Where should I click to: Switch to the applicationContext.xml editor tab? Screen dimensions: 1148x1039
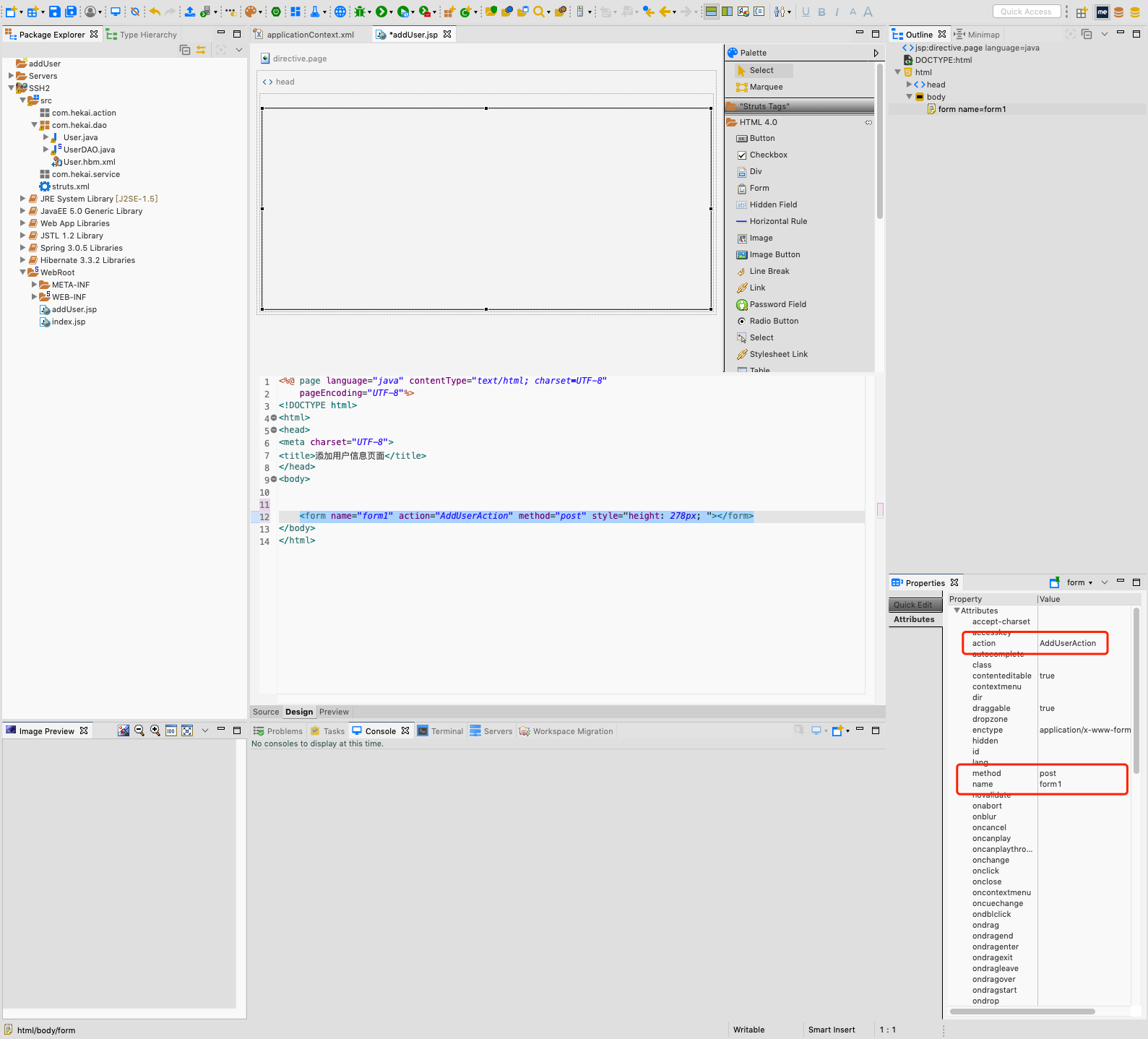tap(310, 35)
